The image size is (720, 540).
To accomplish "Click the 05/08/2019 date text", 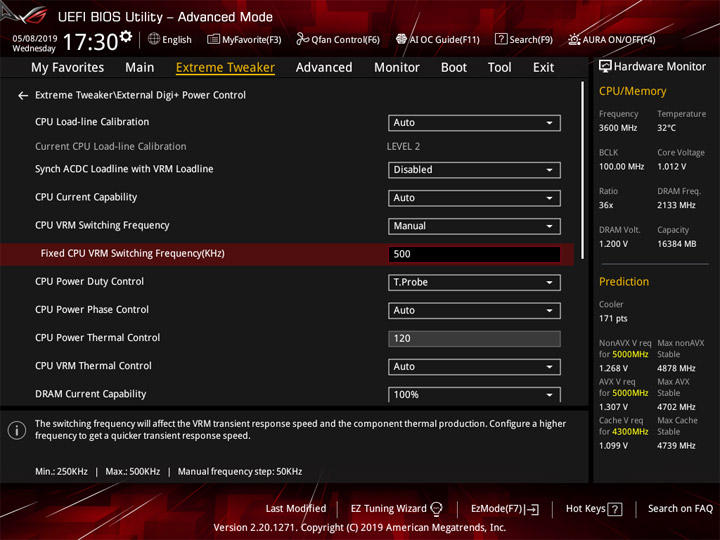I will [x=34, y=38].
